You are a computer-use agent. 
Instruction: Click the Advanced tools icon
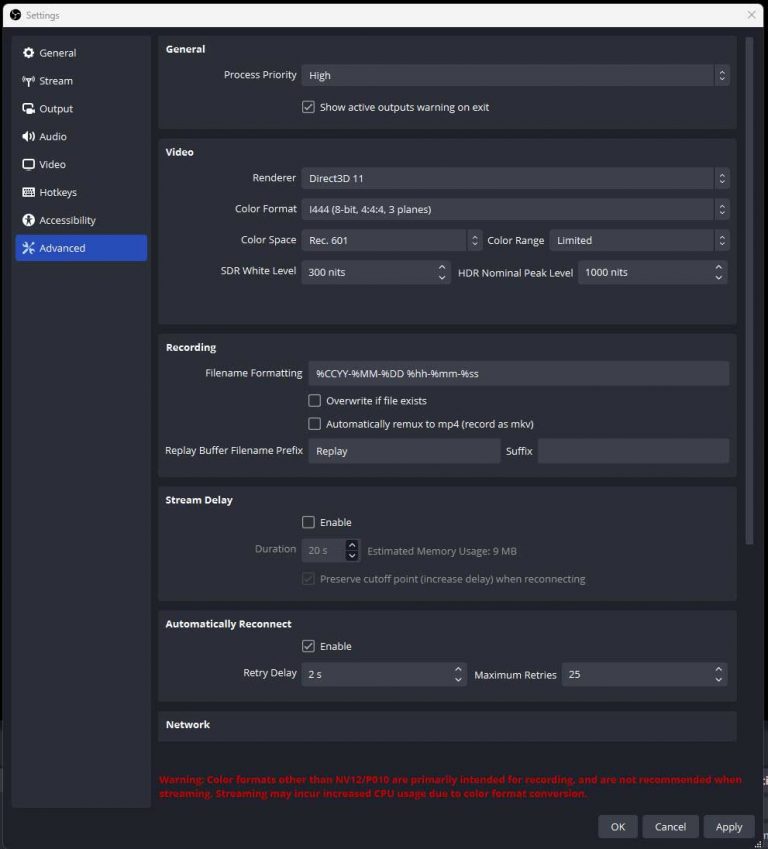(x=28, y=248)
